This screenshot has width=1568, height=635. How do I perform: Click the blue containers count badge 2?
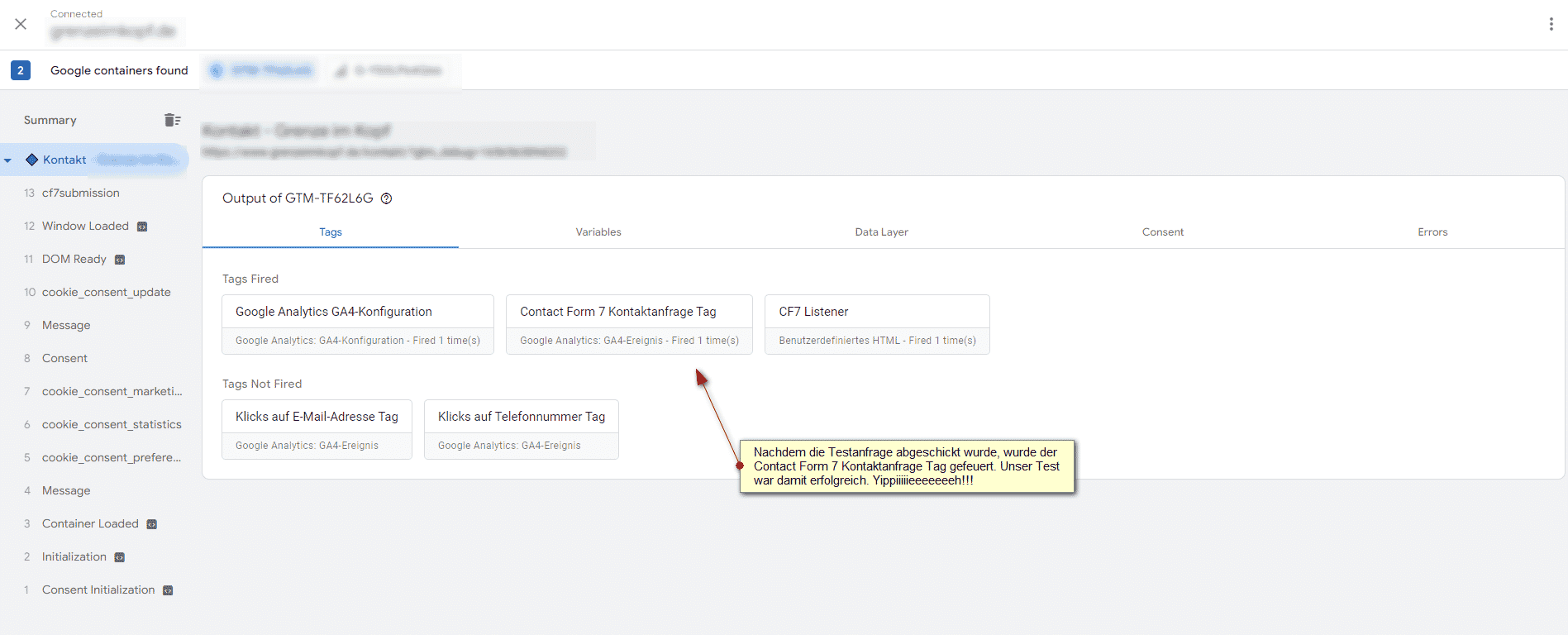click(21, 70)
